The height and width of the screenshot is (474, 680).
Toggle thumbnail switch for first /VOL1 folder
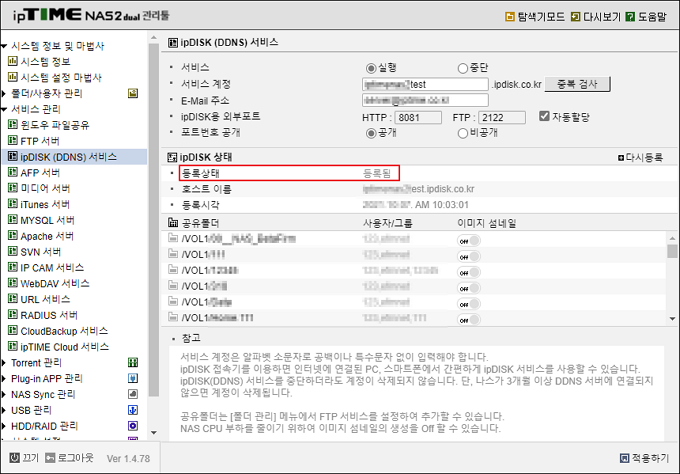pyautogui.click(x=469, y=241)
